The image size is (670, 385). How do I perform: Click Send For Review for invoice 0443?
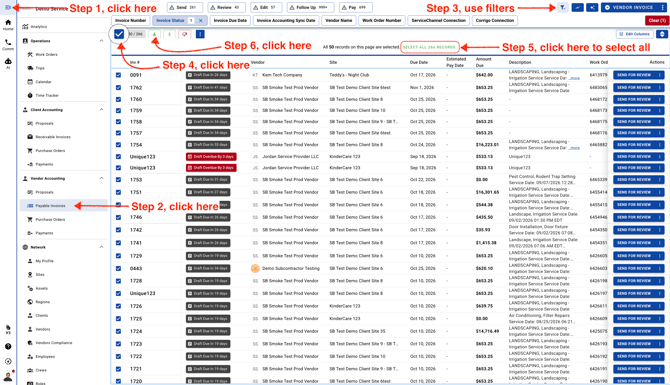[634, 268]
